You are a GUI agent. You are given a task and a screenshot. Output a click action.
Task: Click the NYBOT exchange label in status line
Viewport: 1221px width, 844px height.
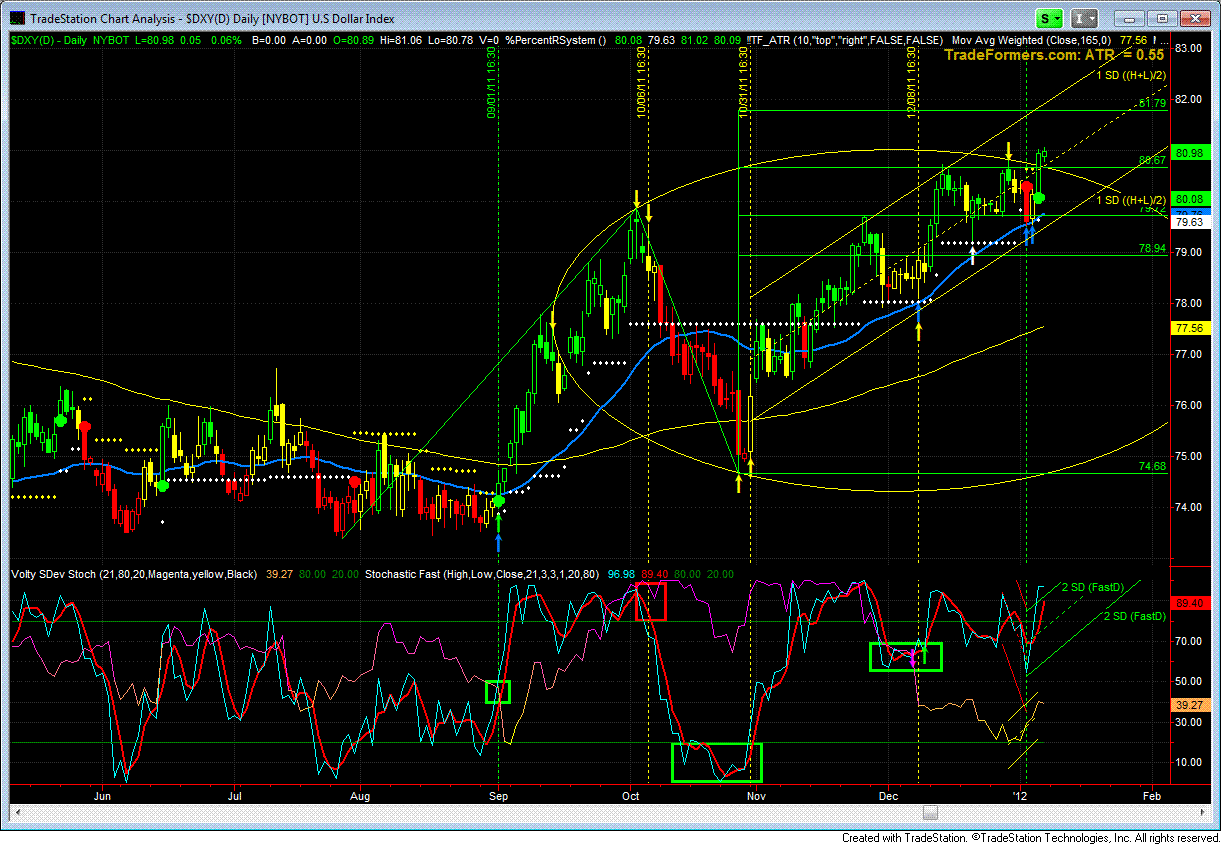[109, 39]
